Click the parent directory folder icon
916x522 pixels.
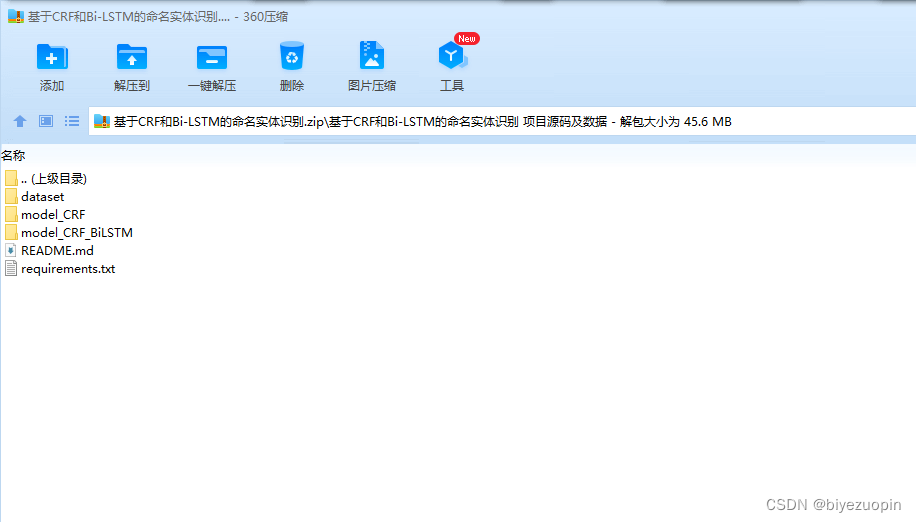click(11, 178)
